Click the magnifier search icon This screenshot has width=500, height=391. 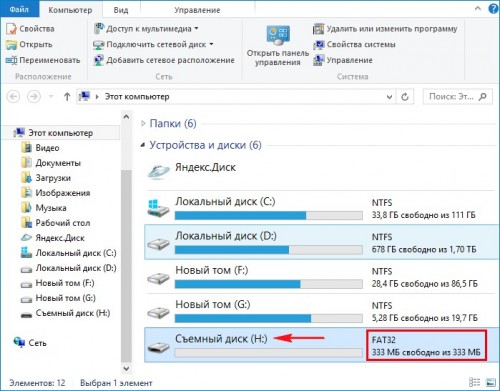(x=482, y=97)
